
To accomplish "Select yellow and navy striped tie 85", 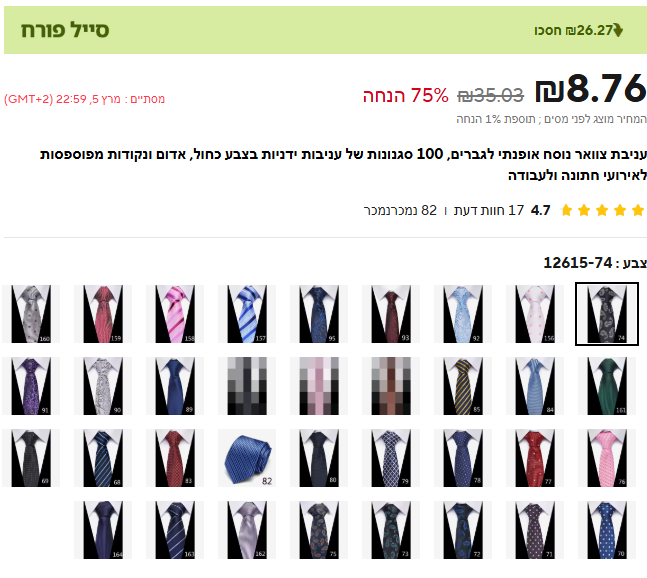I will click(x=463, y=386).
